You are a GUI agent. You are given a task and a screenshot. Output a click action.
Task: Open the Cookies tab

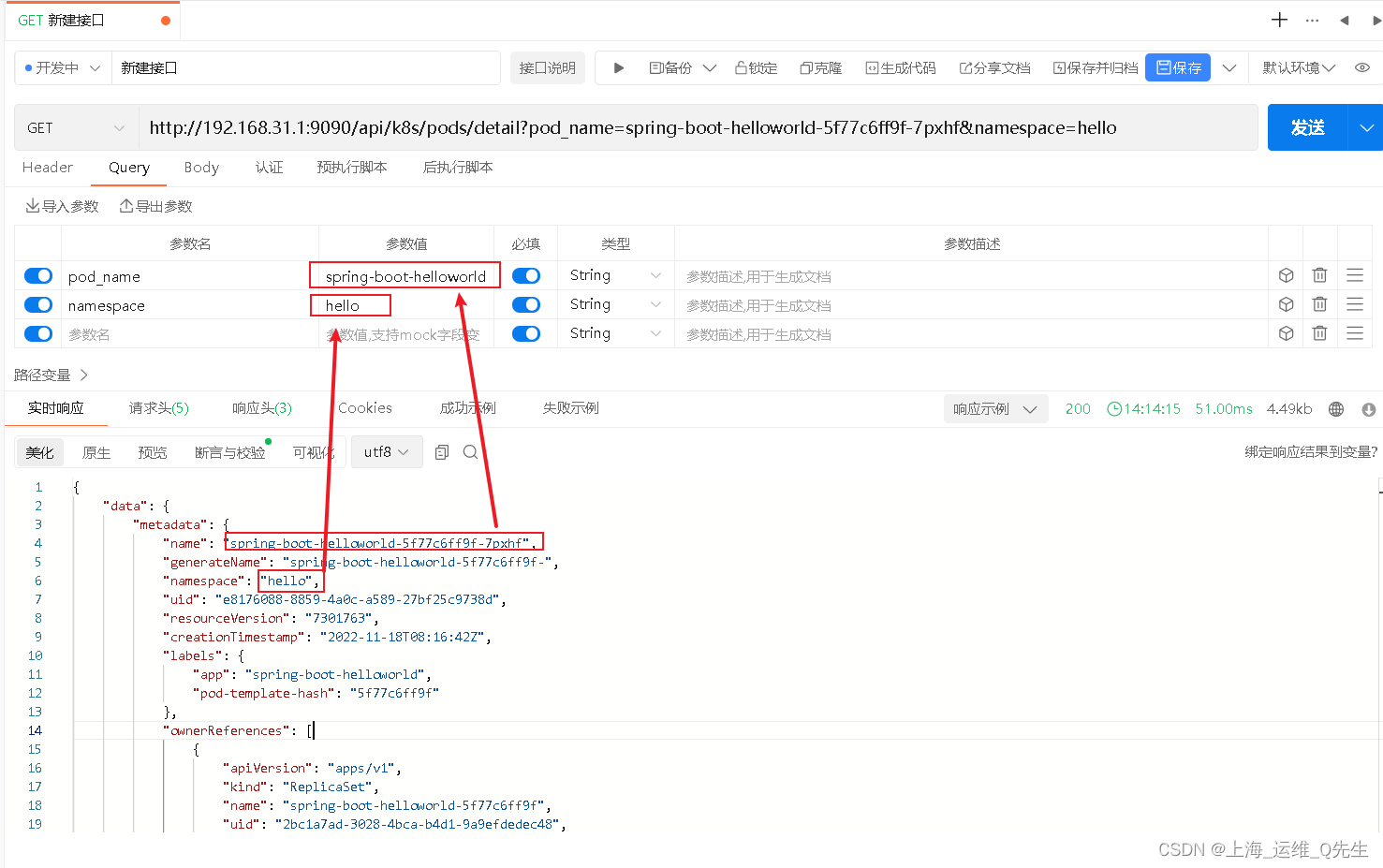point(365,408)
